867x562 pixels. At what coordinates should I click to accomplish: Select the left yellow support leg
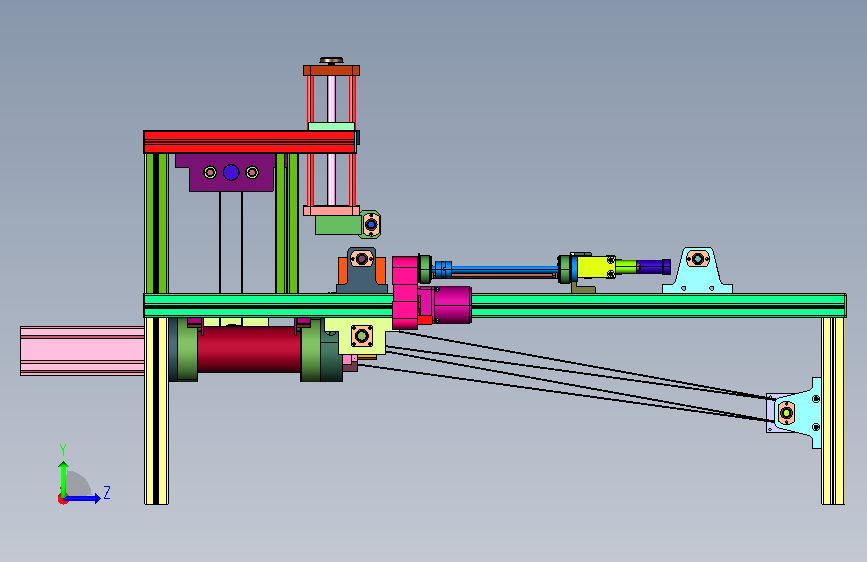156,410
